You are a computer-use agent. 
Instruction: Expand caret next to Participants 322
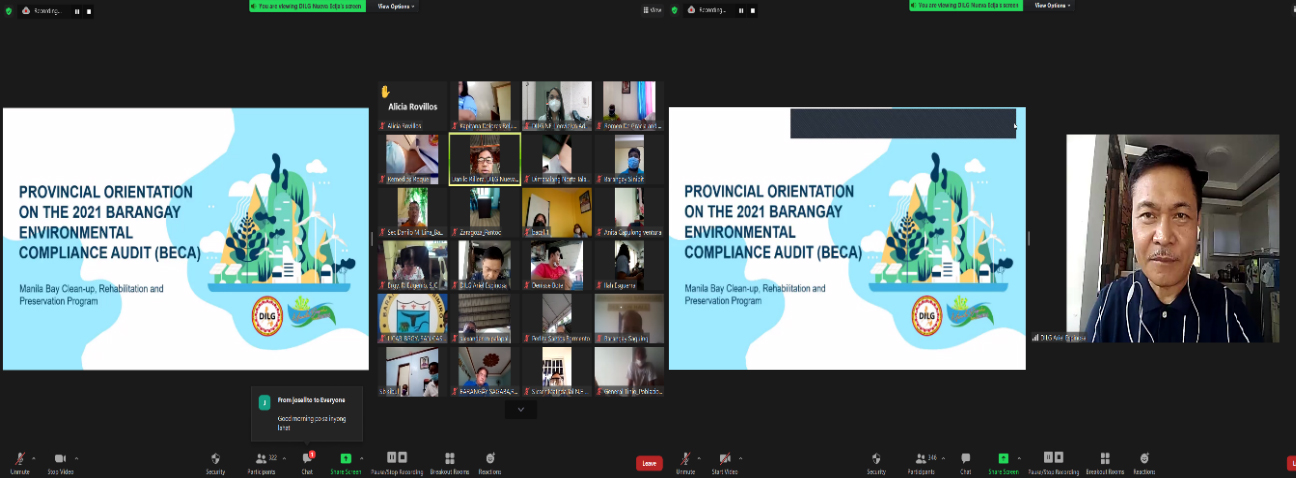(284, 458)
